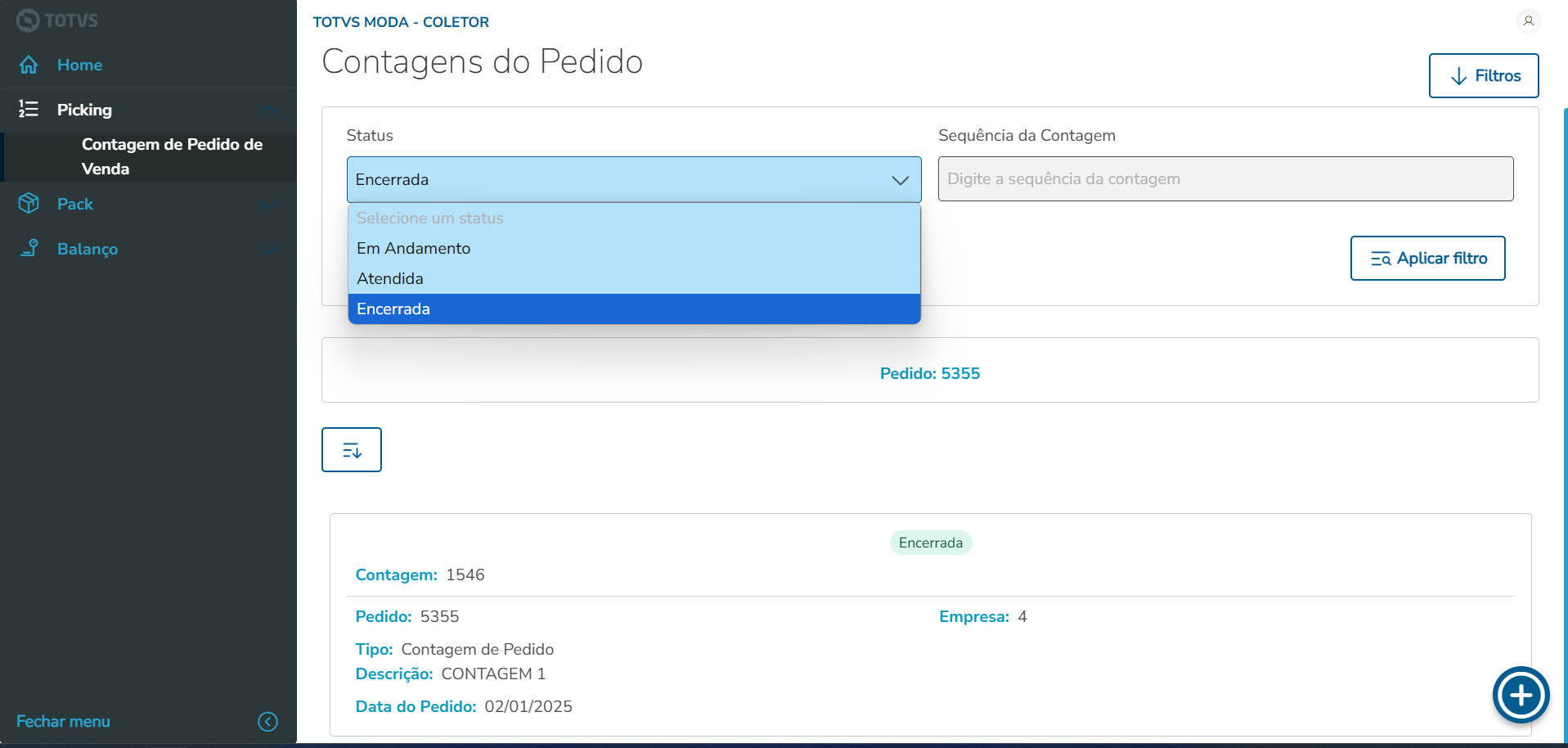The width and height of the screenshot is (1568, 748).
Task: Click the round plus floating button
Action: pos(1521,696)
